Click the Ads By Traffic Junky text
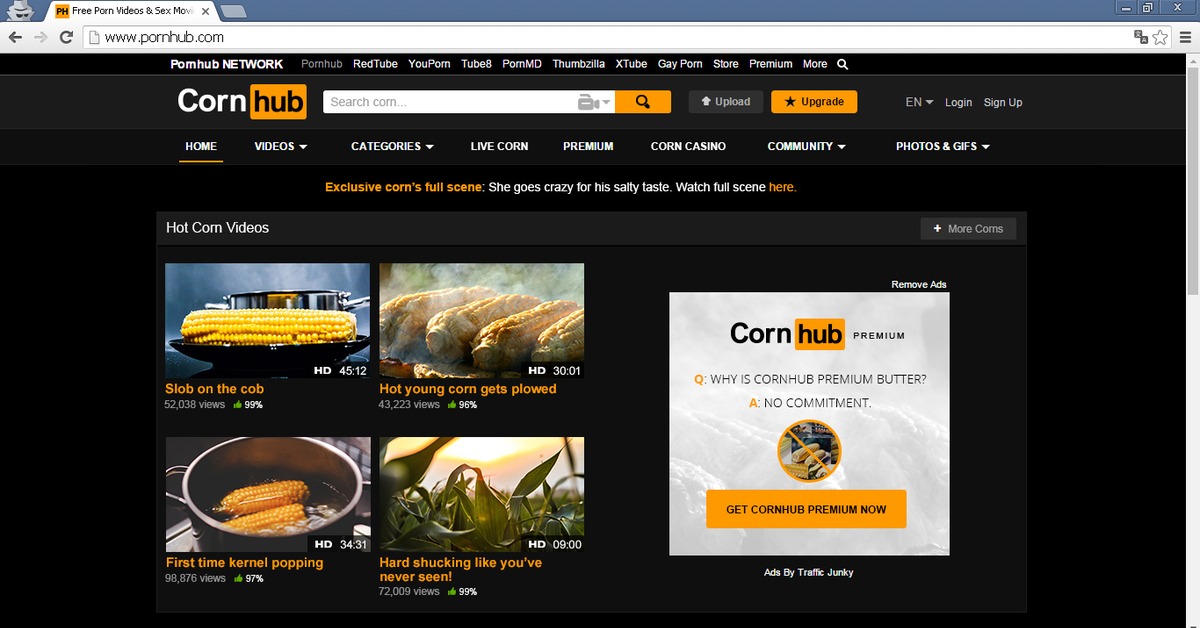This screenshot has width=1200, height=628. (x=809, y=573)
